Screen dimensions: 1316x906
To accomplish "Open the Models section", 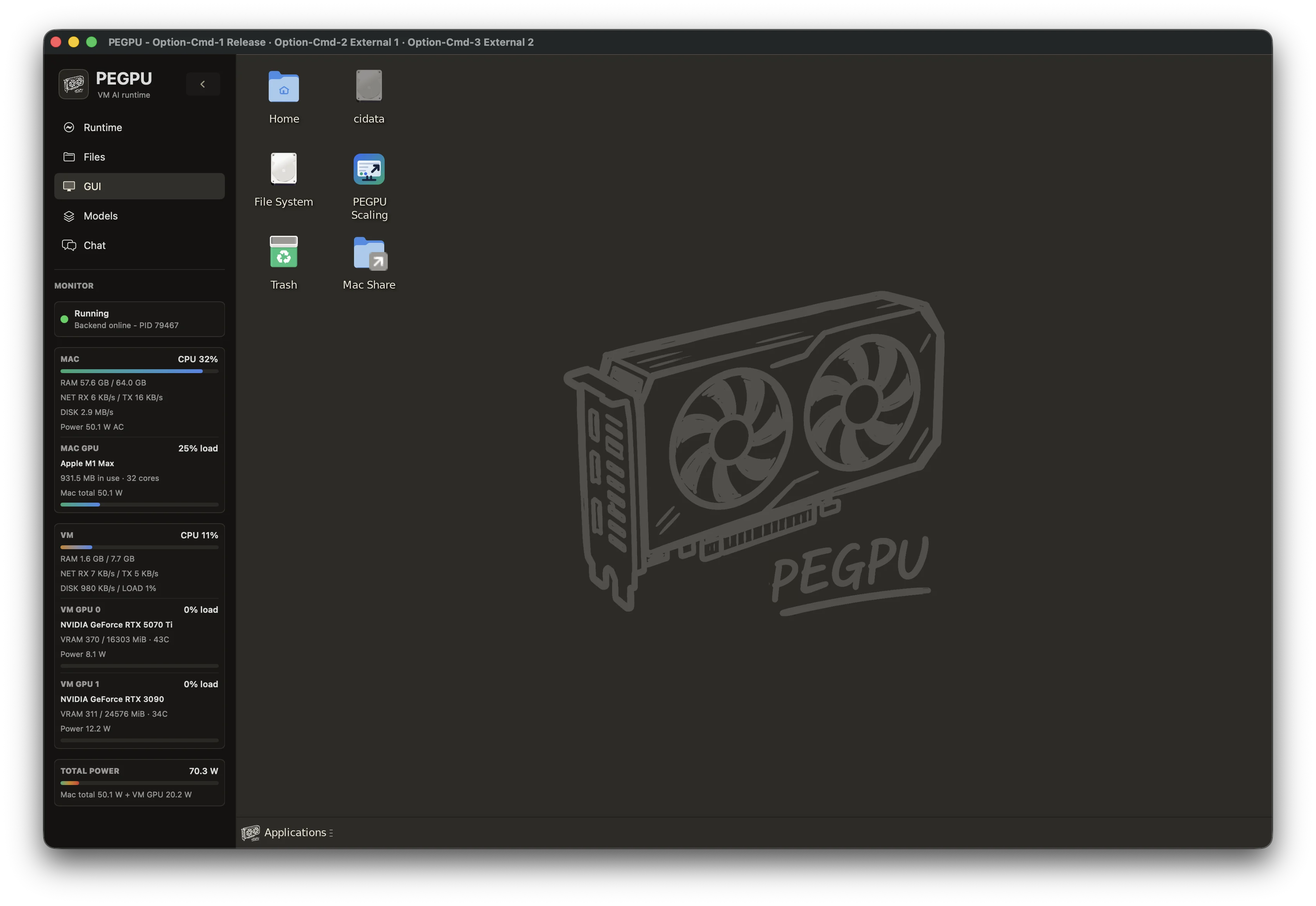I will tap(140, 216).
